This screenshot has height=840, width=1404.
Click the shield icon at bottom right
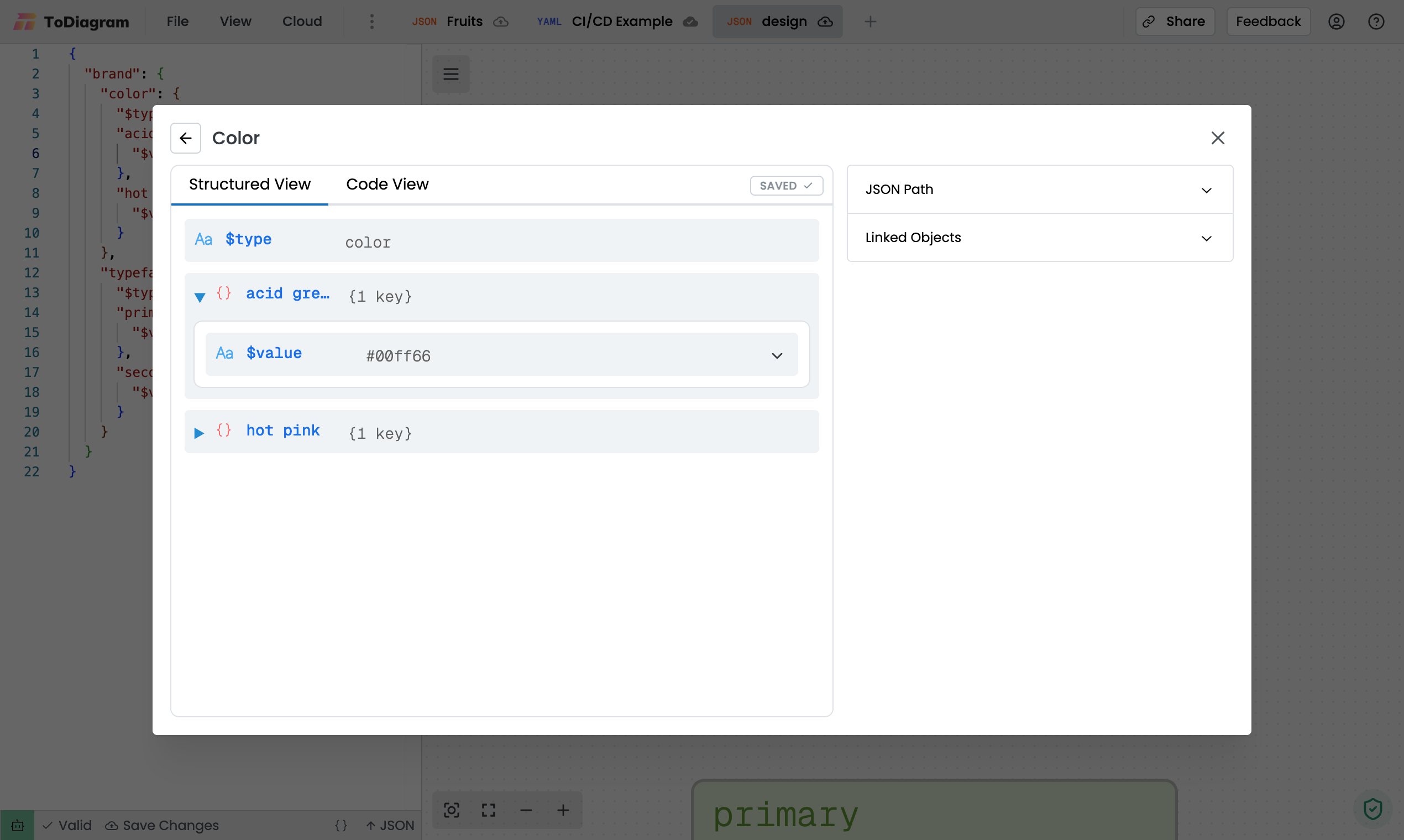click(x=1372, y=809)
